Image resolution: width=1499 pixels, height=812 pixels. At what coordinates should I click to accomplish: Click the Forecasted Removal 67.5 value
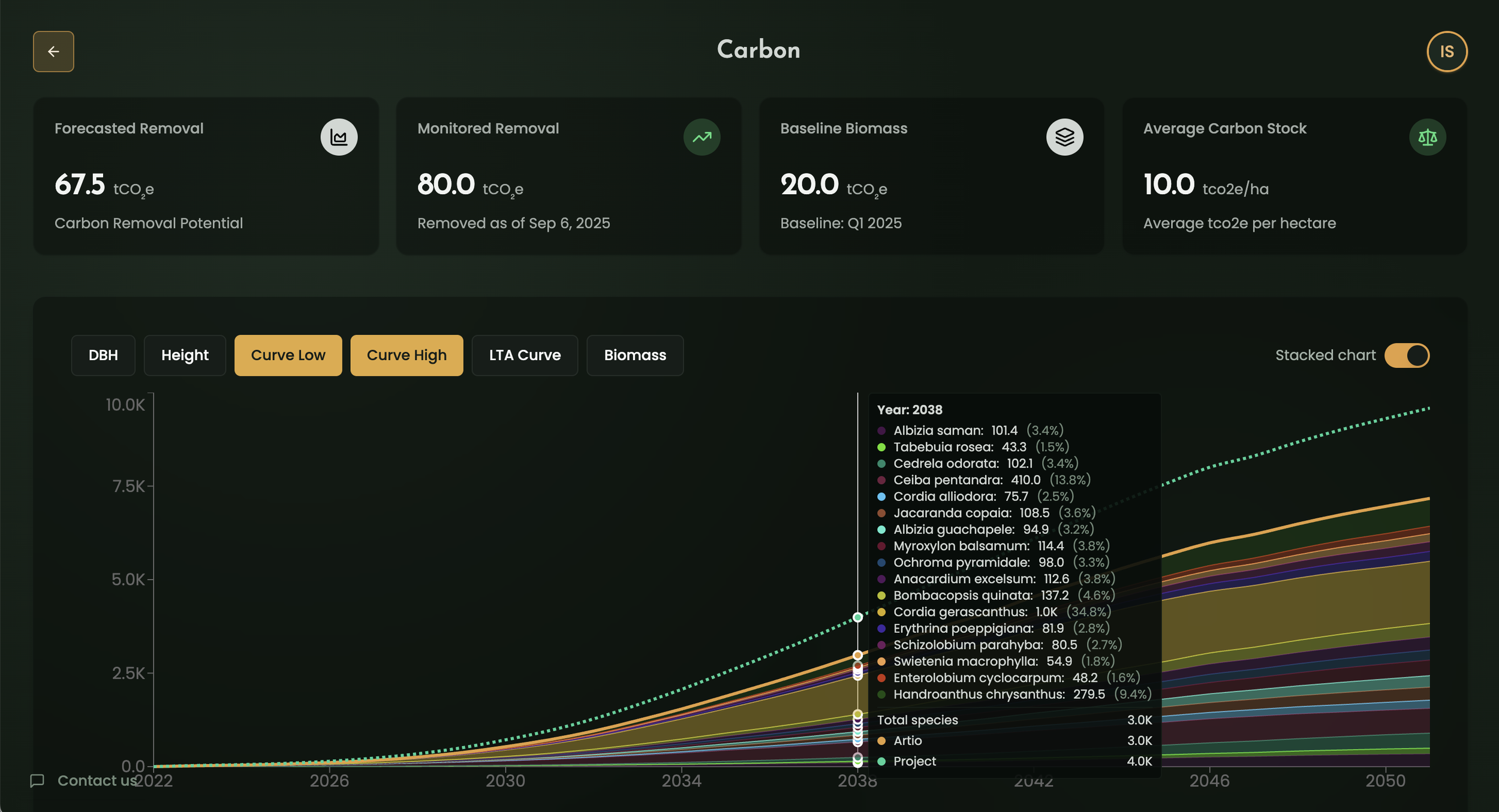click(80, 185)
